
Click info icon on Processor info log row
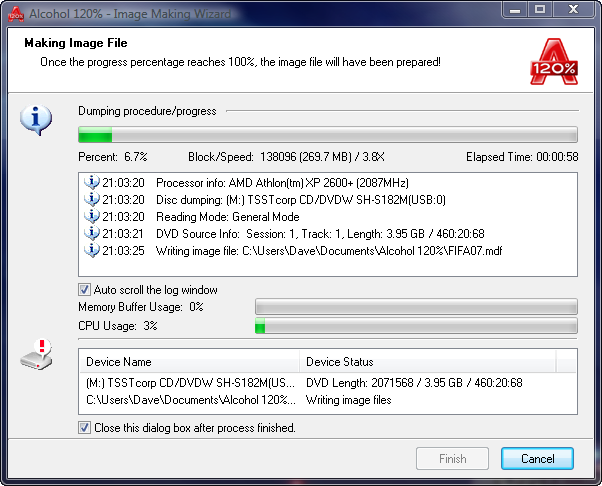pos(91,182)
